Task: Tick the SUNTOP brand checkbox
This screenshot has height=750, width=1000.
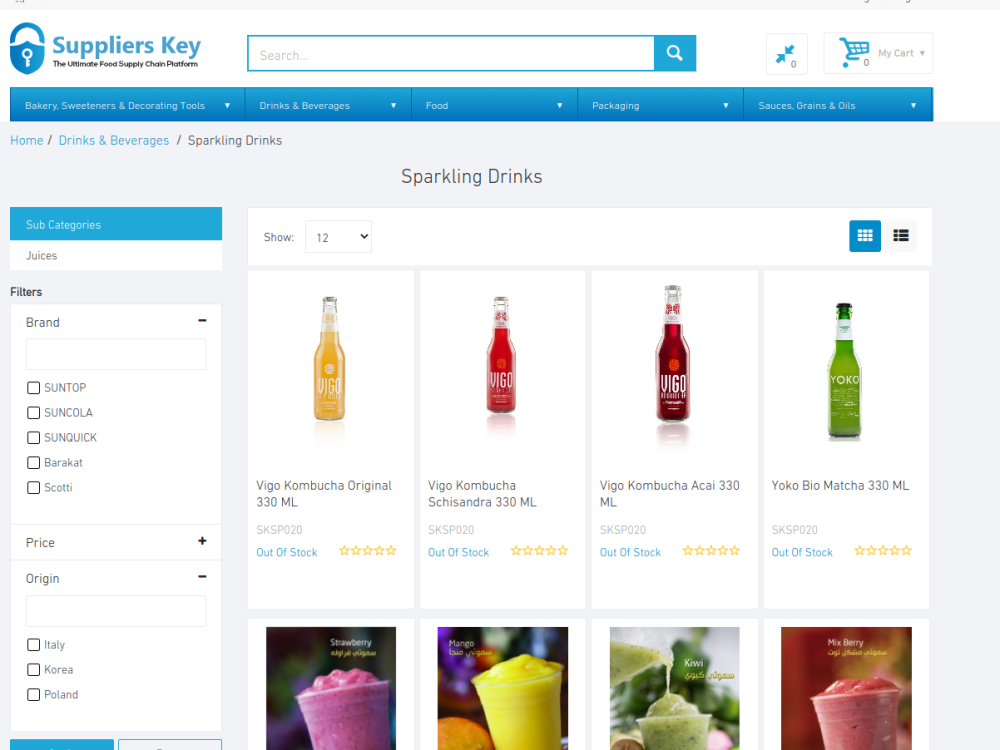Action: pos(34,388)
